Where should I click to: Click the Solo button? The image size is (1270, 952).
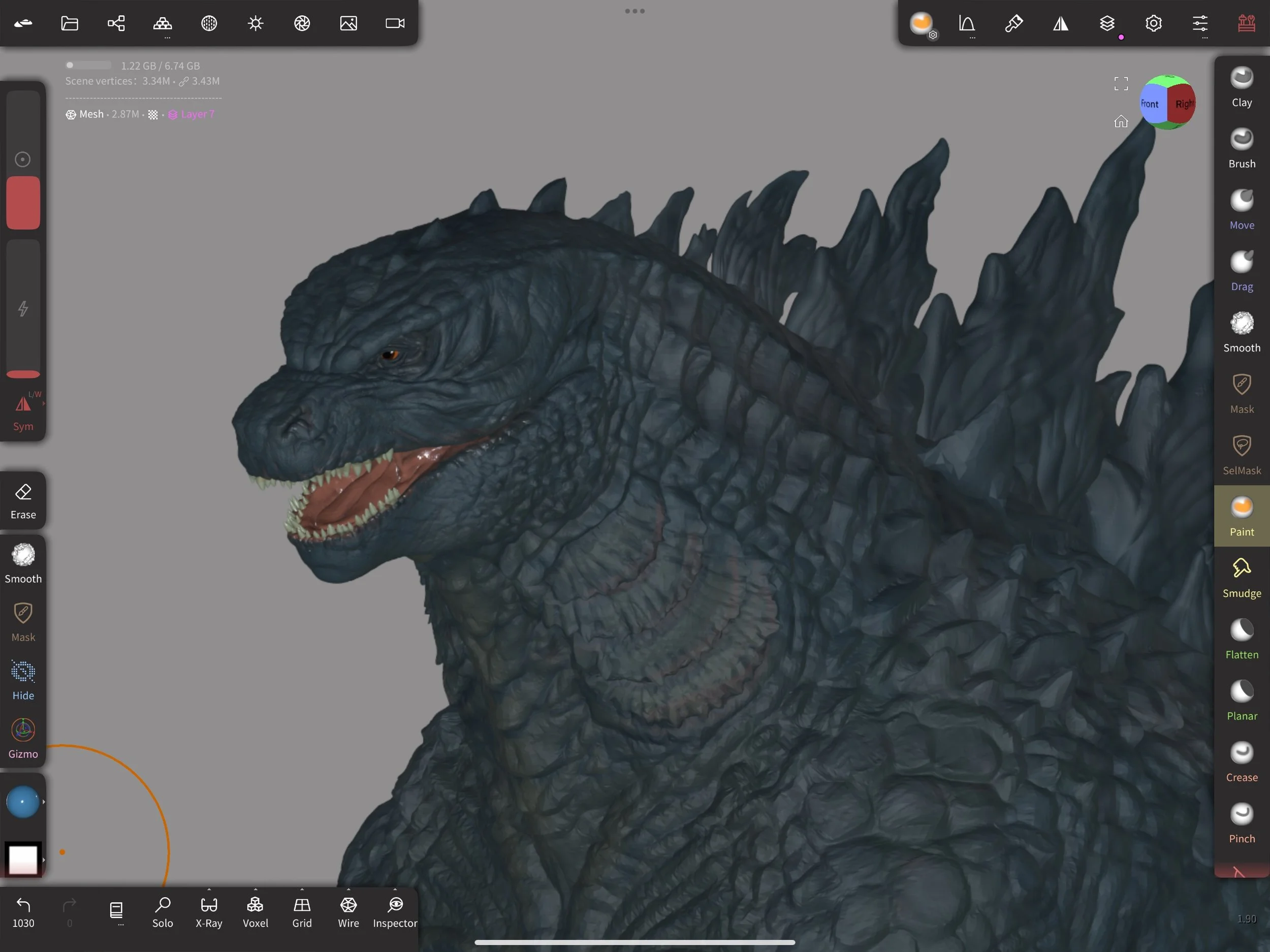point(163,912)
